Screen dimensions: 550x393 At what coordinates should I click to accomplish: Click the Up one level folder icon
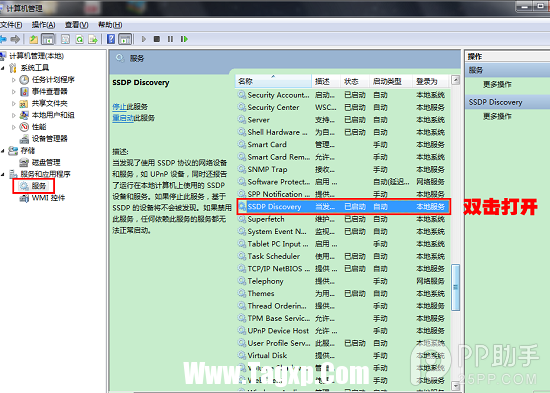coord(34,39)
